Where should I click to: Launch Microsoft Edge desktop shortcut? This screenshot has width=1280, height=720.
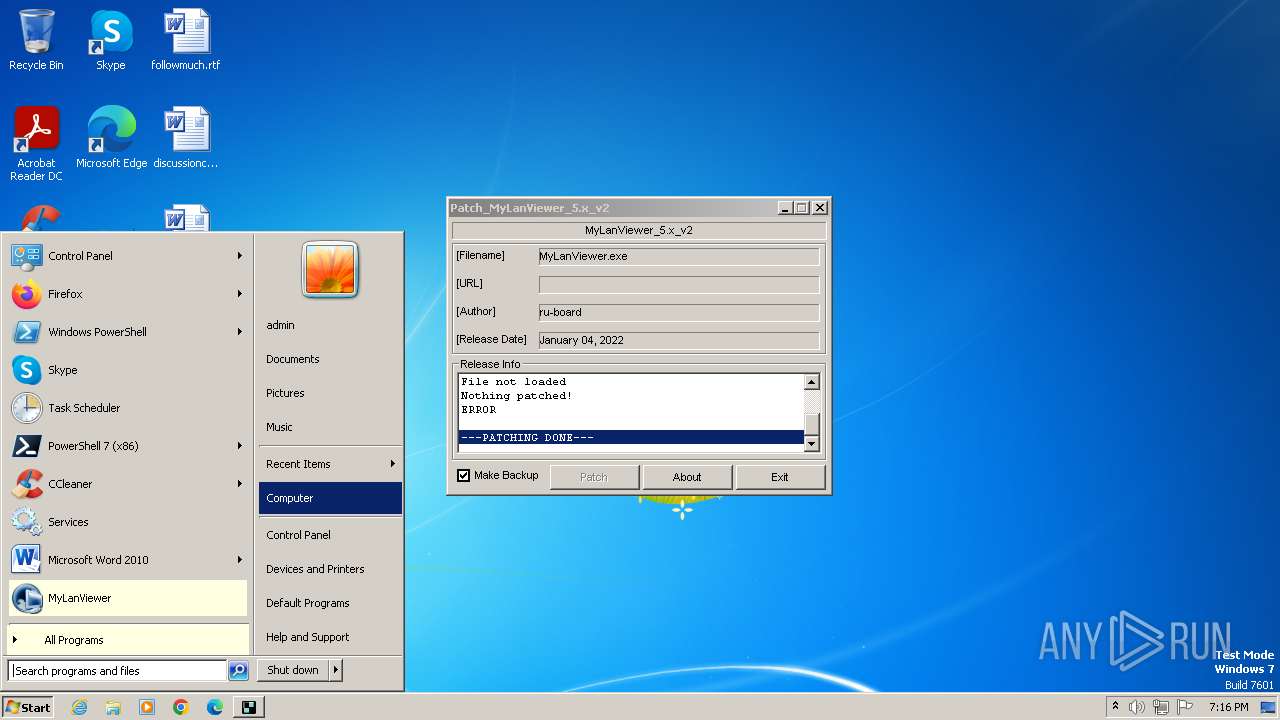point(111,137)
